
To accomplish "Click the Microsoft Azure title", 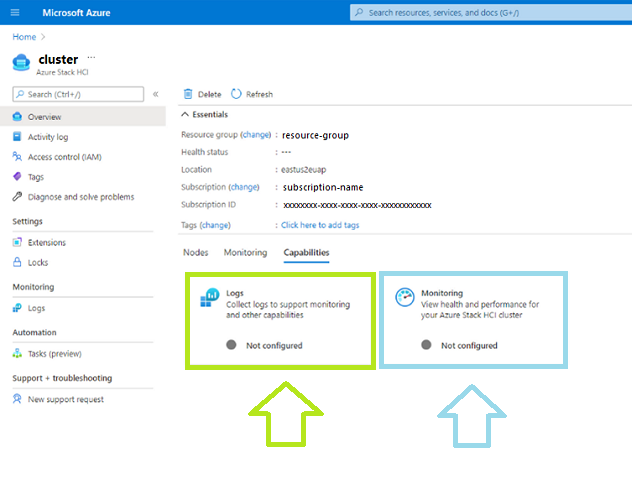I will point(76,12).
